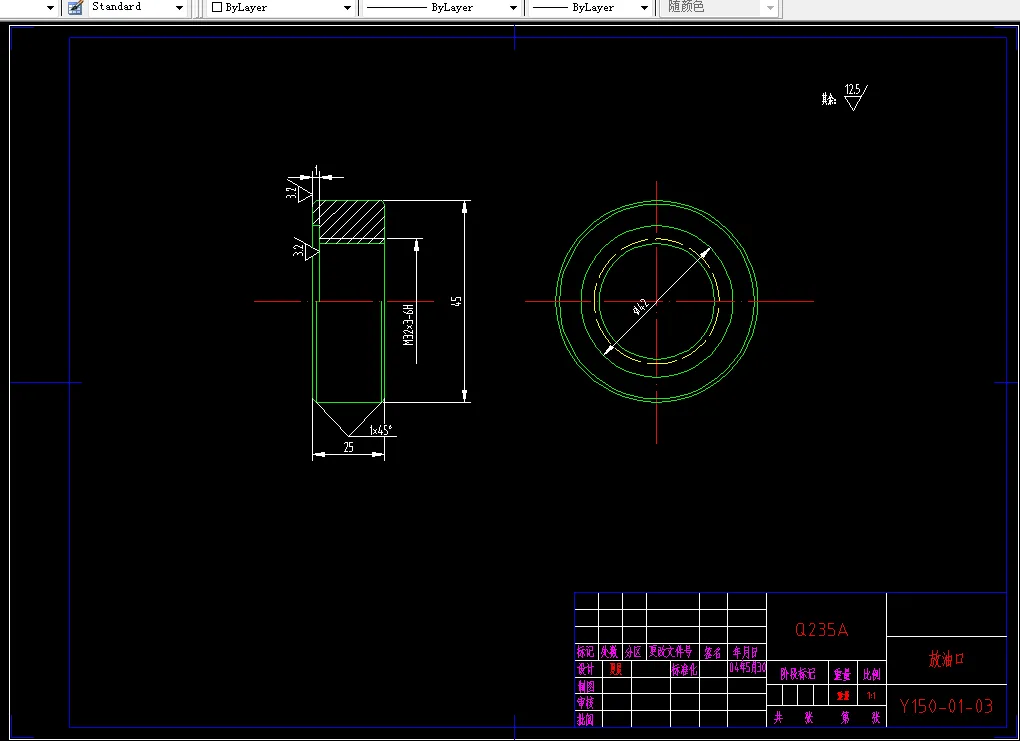Select the 标记 title block cell
1020x741 pixels.
pos(585,652)
